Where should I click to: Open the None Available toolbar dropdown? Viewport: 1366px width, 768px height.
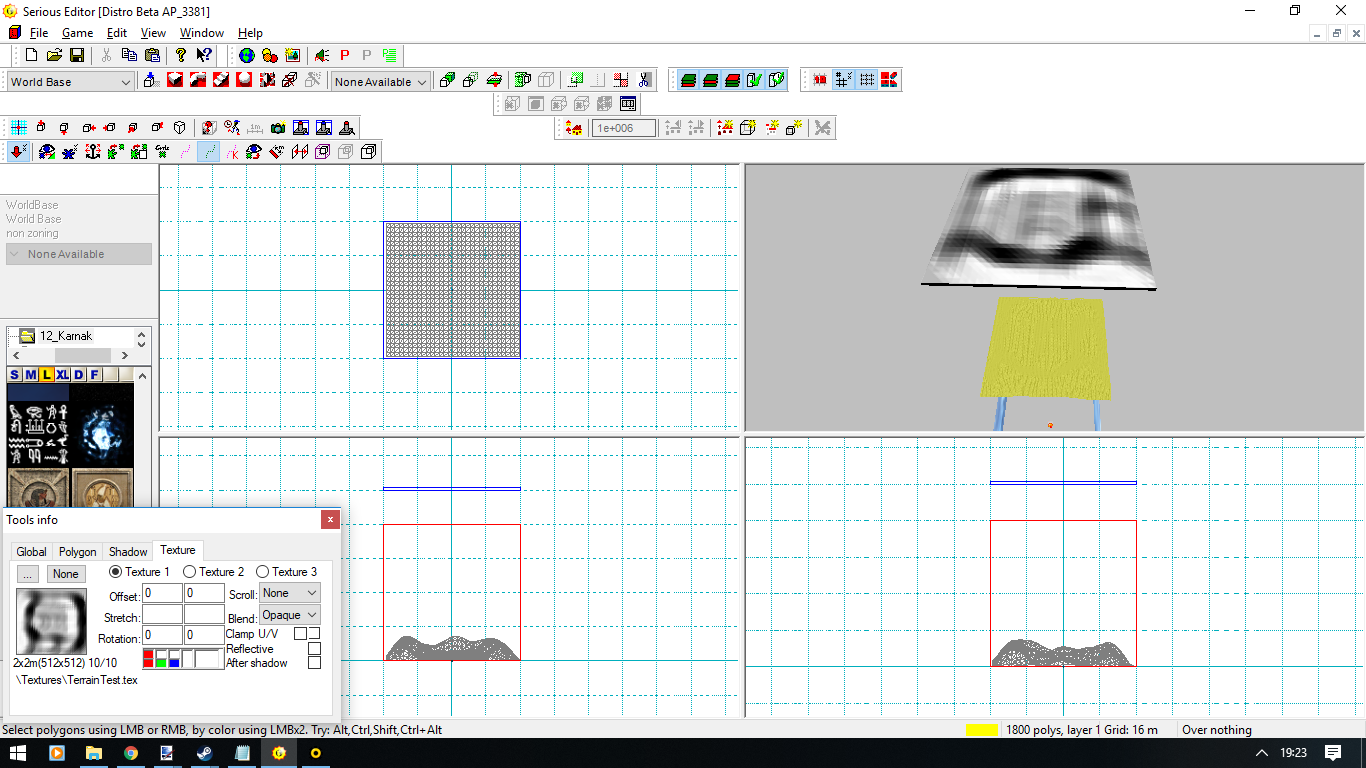click(x=381, y=82)
